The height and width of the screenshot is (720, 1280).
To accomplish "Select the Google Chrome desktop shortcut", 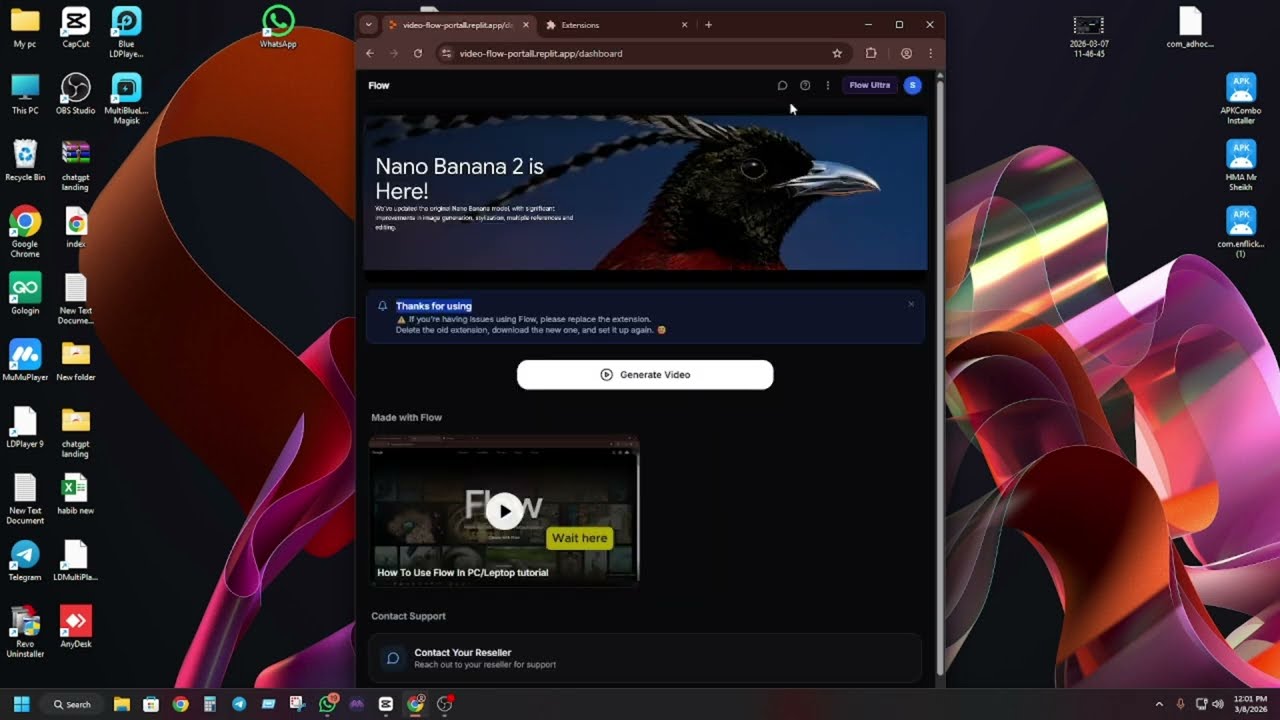I will pyautogui.click(x=25, y=232).
